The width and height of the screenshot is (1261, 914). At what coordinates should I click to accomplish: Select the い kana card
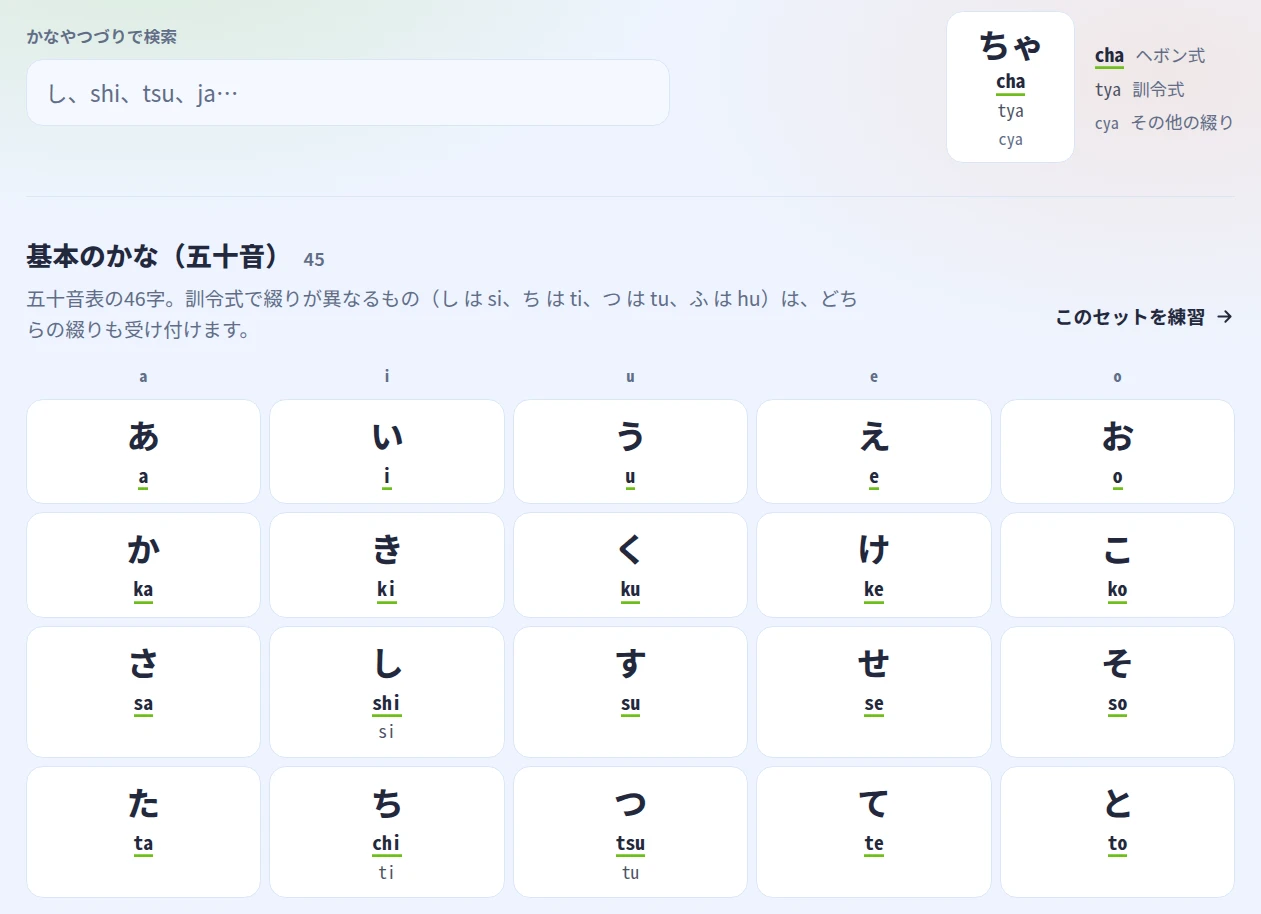[387, 451]
